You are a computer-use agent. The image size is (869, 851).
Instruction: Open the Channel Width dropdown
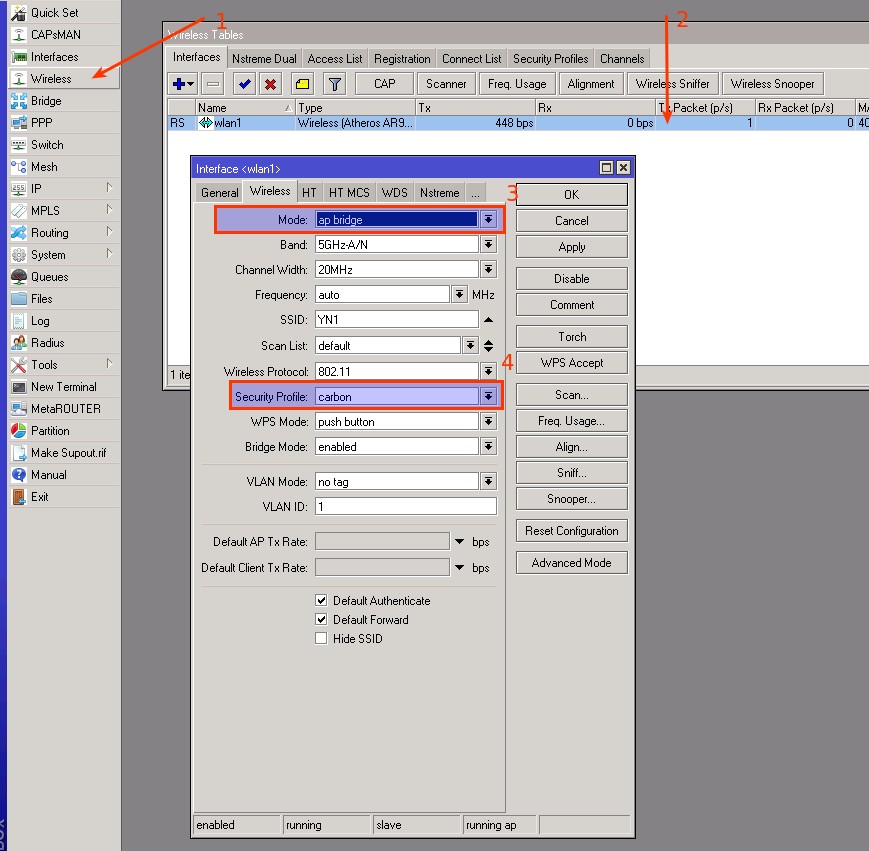[488, 270]
